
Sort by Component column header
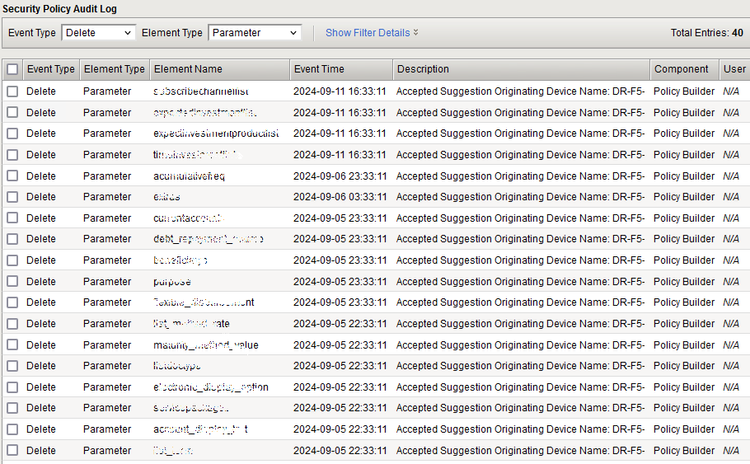(x=684, y=69)
